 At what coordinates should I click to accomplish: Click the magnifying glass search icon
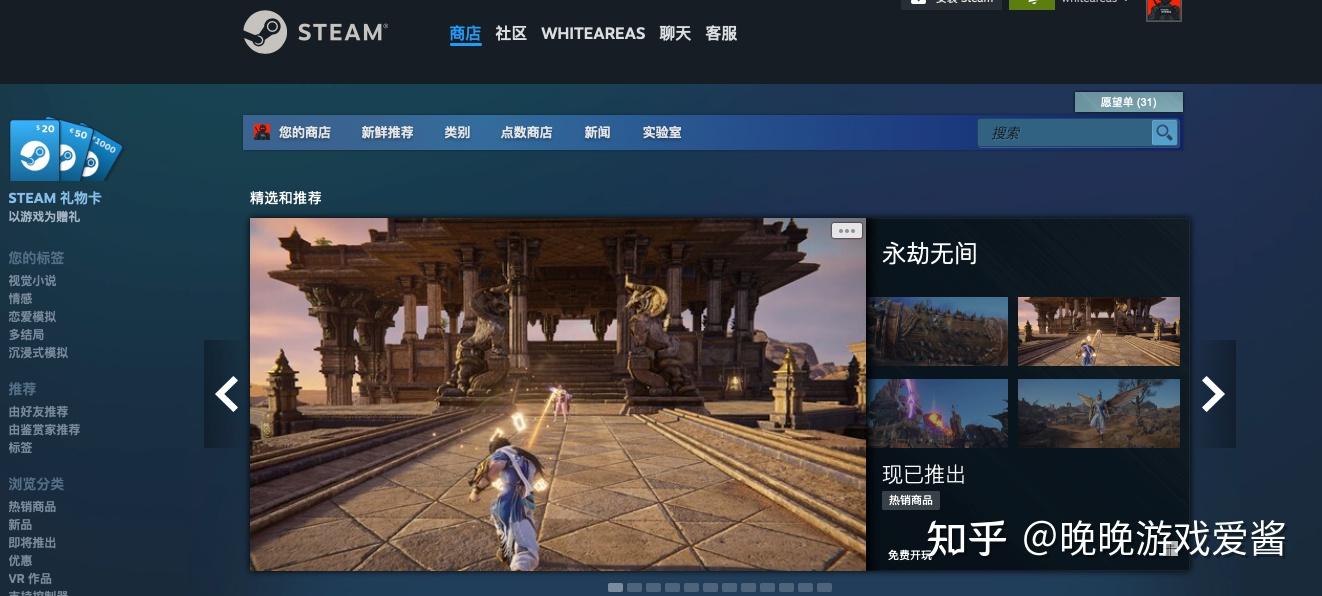[x=1163, y=132]
